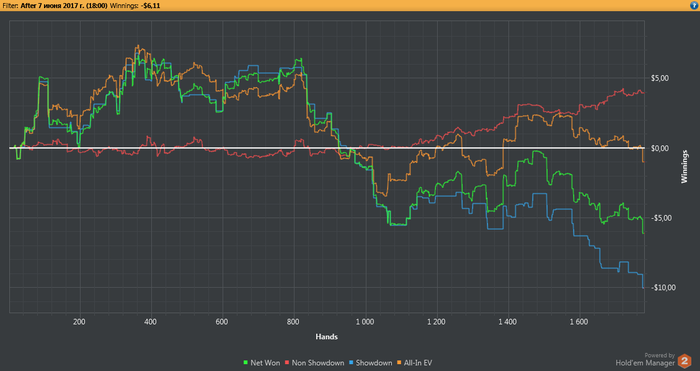Click the $0,00 y-axis label

(660, 148)
